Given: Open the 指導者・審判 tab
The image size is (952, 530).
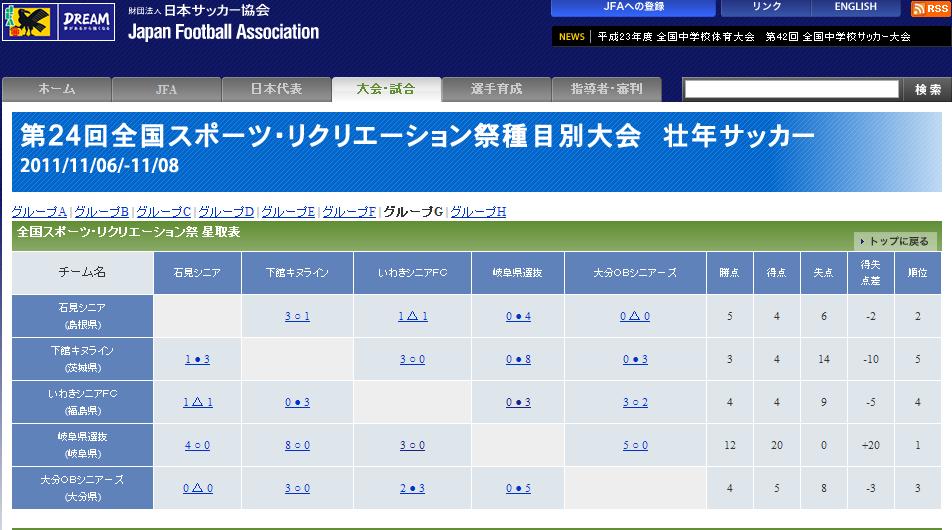Looking at the screenshot, I should [x=606, y=89].
